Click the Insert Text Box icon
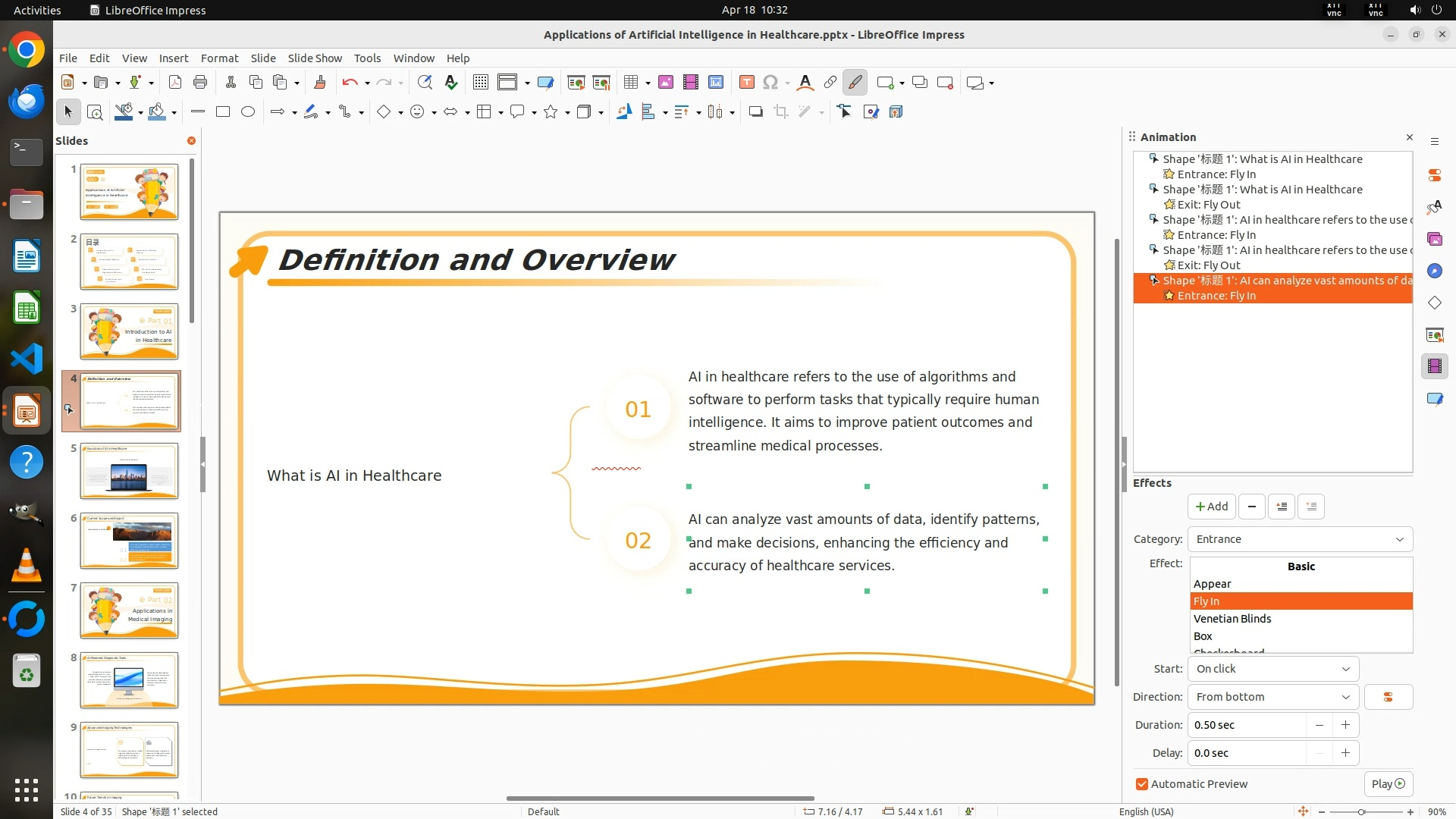Viewport: 1456px width, 819px height. [x=746, y=83]
